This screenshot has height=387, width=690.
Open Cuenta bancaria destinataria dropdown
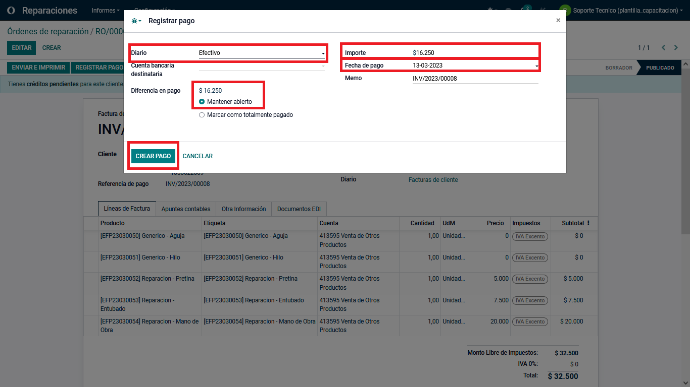coord(261,66)
